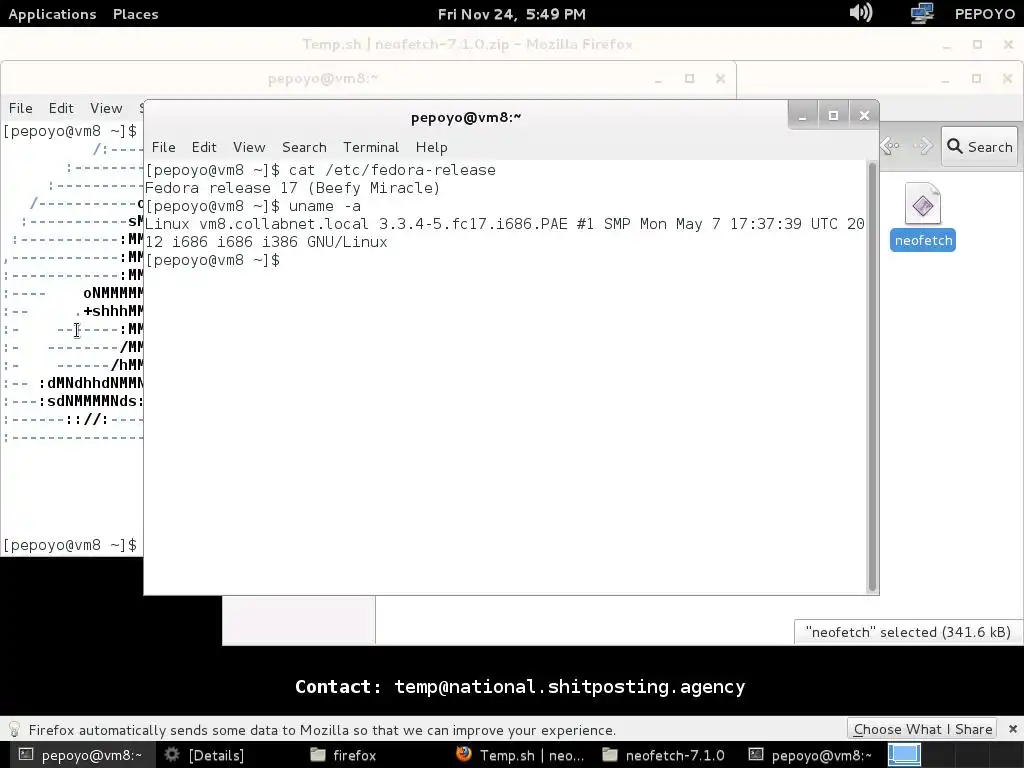Click the Search button in file manager
The height and width of the screenshot is (768, 1024).
[x=979, y=146]
